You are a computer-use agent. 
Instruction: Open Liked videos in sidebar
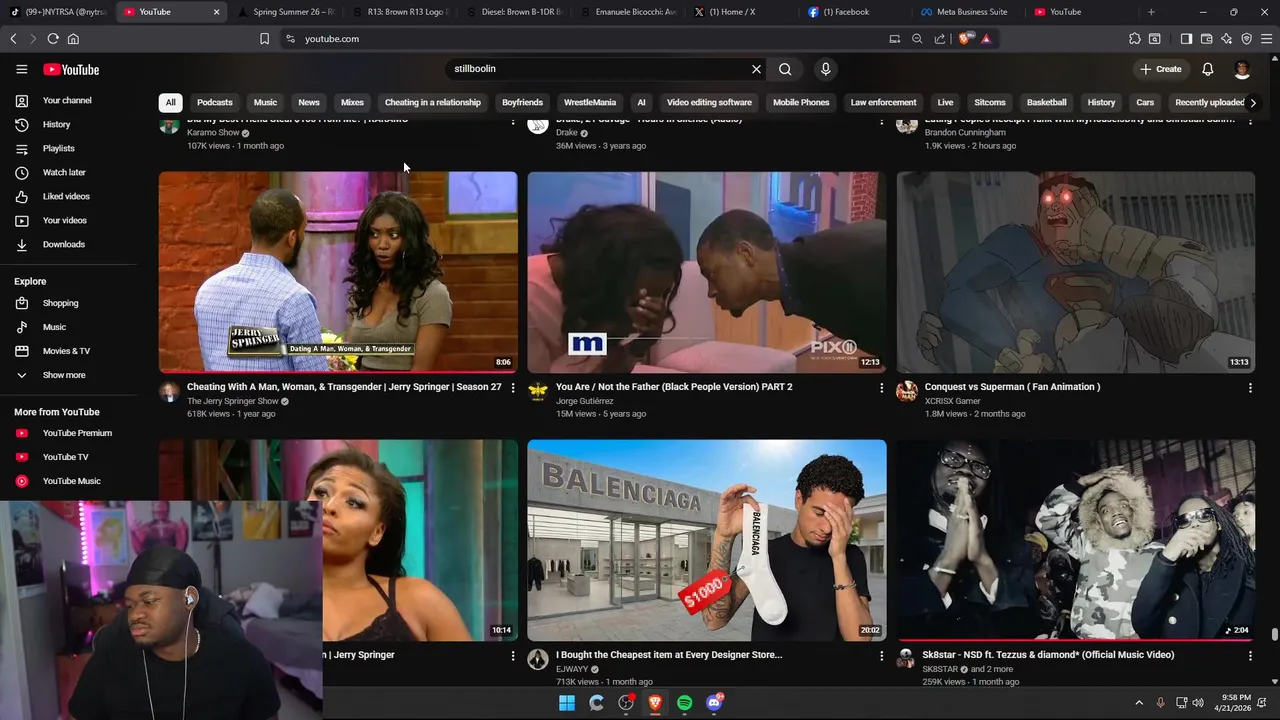(x=68, y=196)
